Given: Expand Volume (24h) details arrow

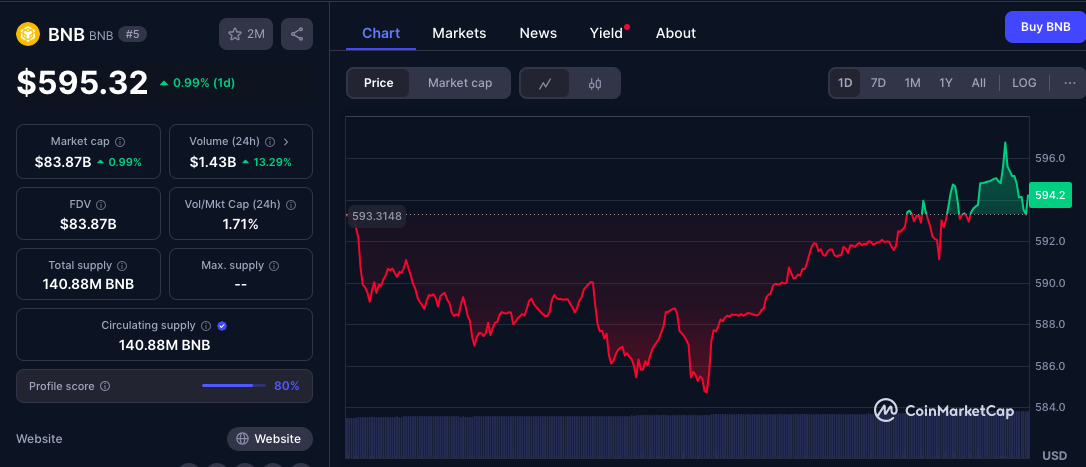Looking at the screenshot, I should (286, 142).
